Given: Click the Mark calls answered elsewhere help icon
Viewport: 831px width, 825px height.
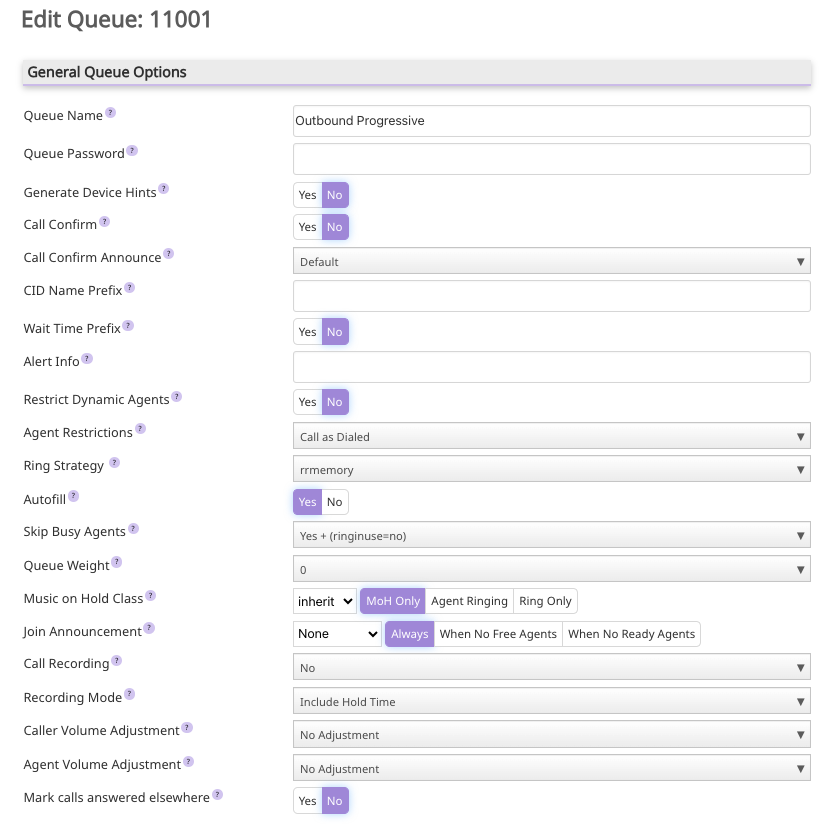Looking at the screenshot, I should coord(219,793).
